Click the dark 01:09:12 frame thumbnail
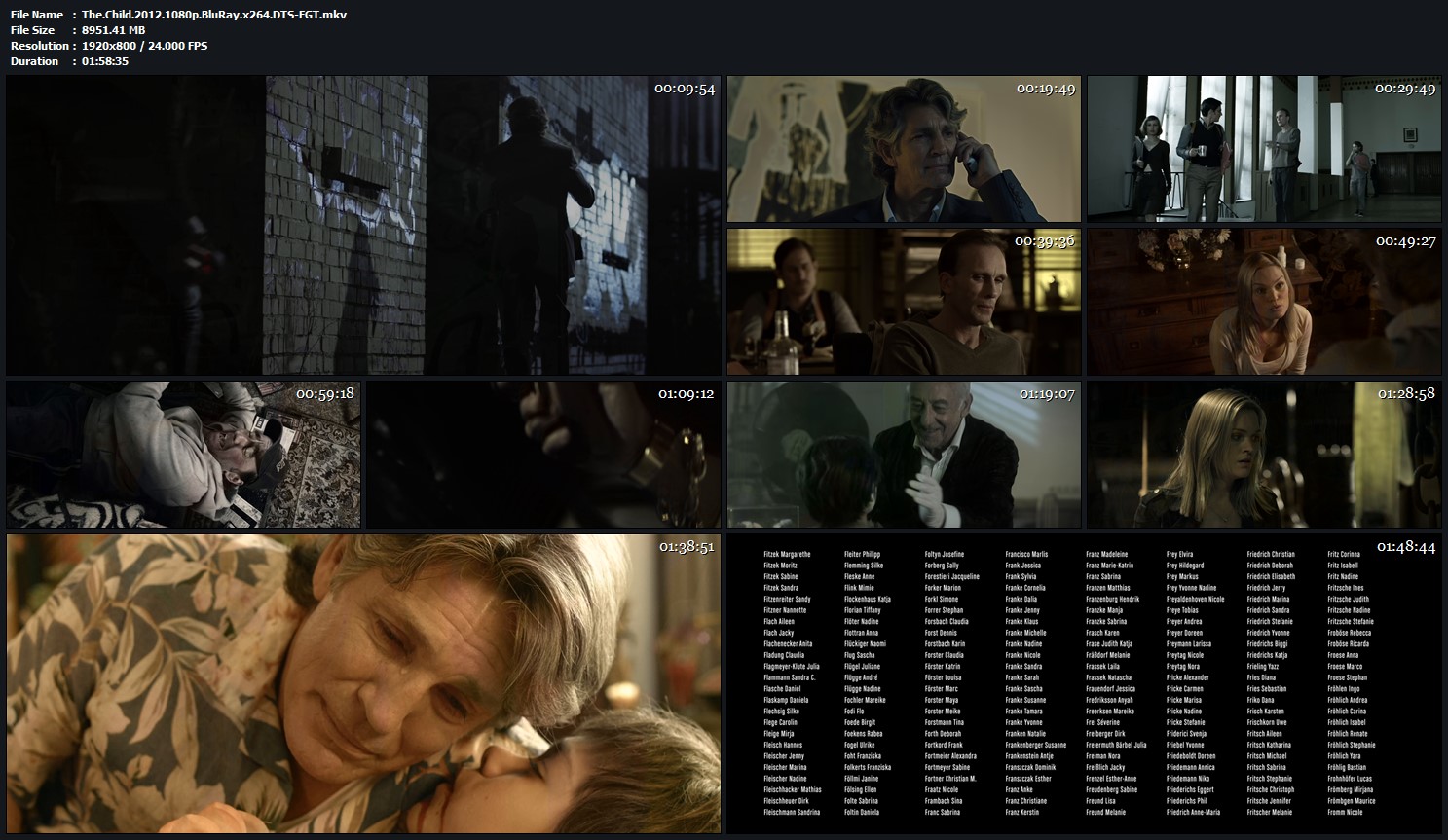This screenshot has width=1448, height=840. pos(543,455)
